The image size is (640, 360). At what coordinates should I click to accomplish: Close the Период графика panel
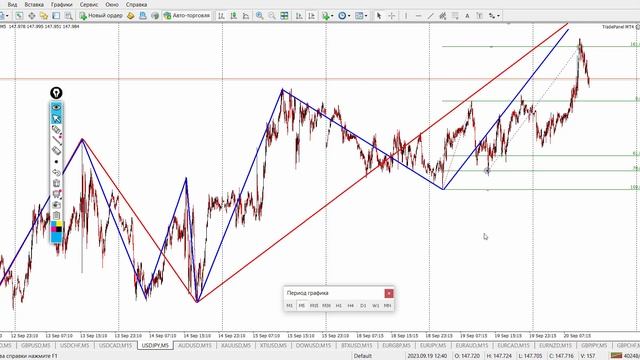(x=389, y=293)
